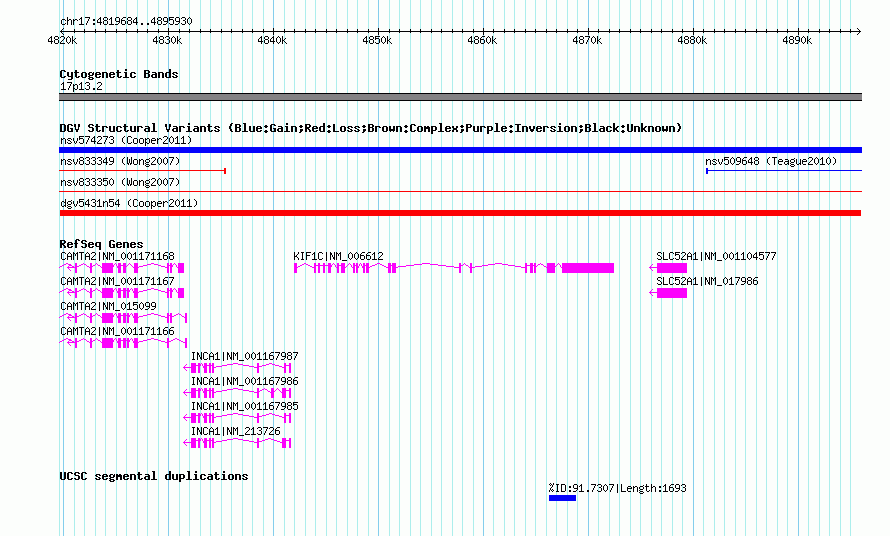Click the Cytogenetic Bands track title

pyautogui.click(x=119, y=74)
